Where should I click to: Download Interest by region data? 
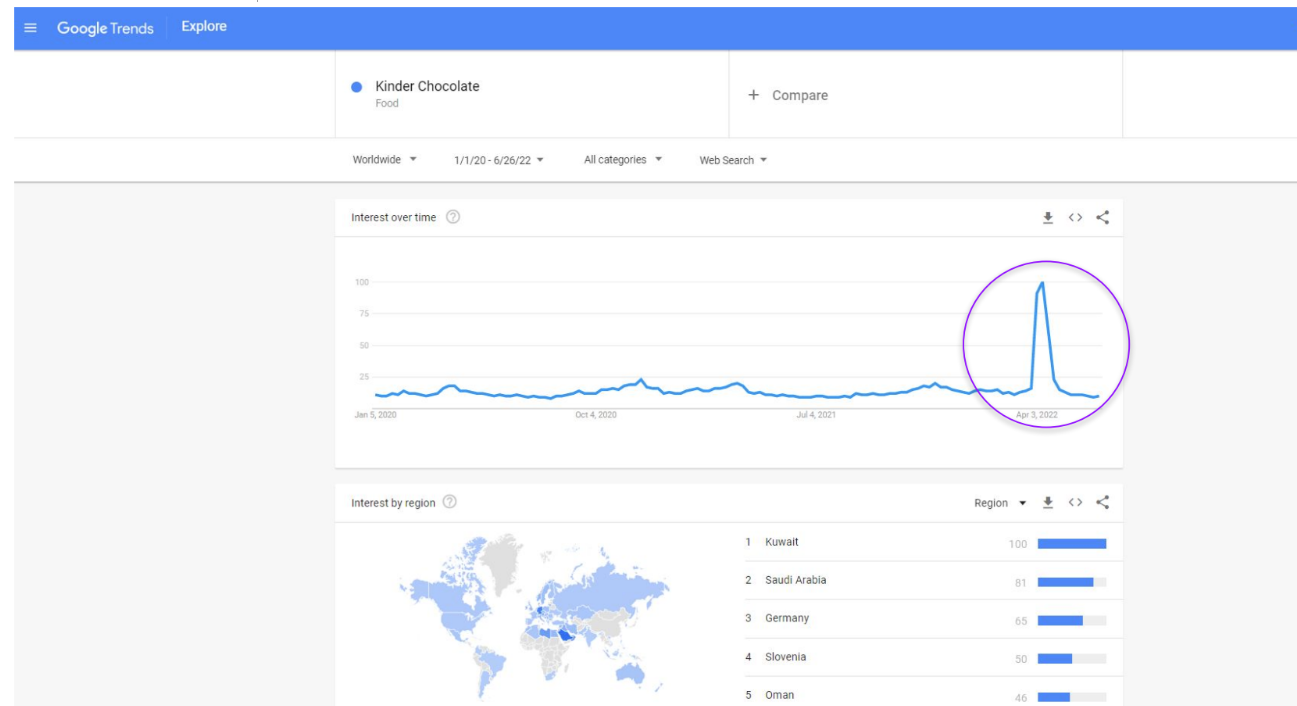[1048, 502]
